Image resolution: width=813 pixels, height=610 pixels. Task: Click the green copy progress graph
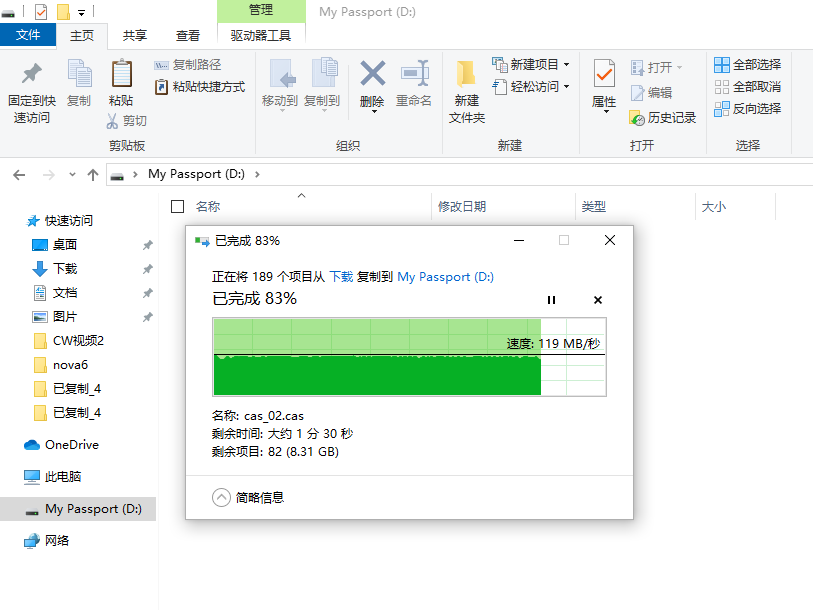[x=377, y=357]
